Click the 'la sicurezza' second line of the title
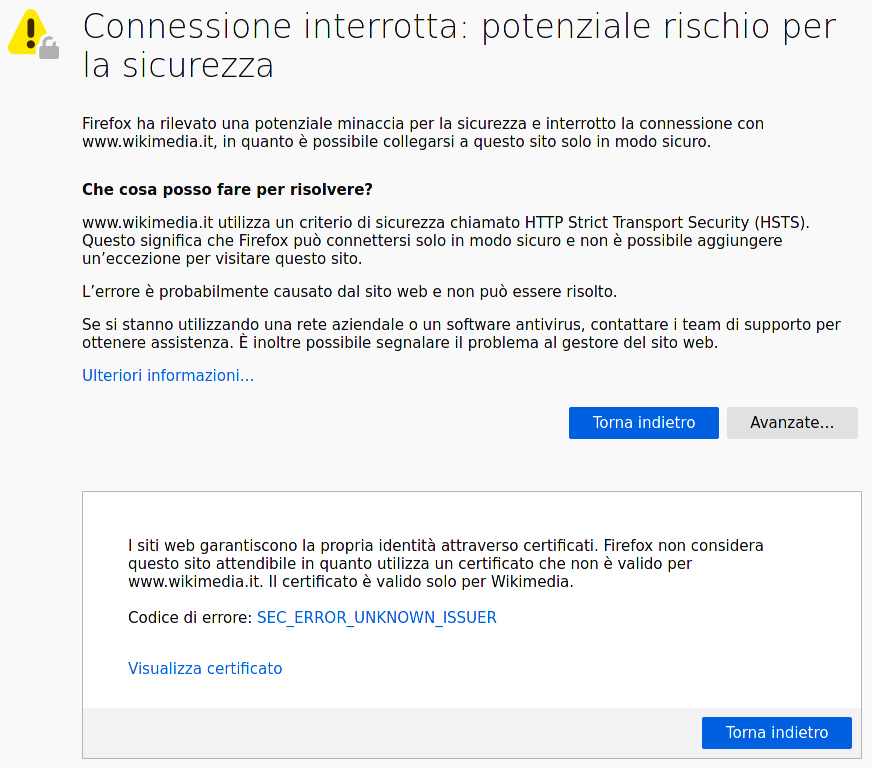This screenshot has width=872, height=768. [x=178, y=67]
